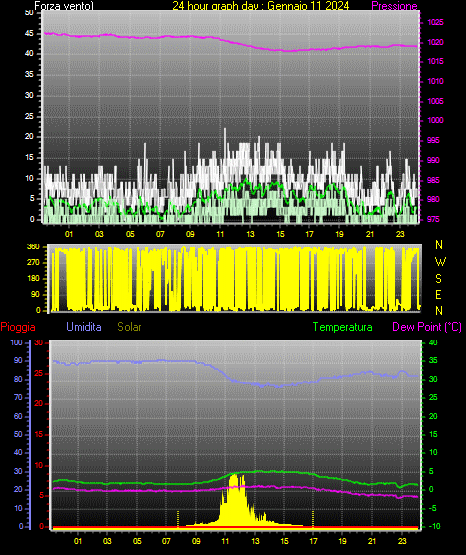Click the 'Solar' legend label
Screen dimensions: 466x555
129,327
